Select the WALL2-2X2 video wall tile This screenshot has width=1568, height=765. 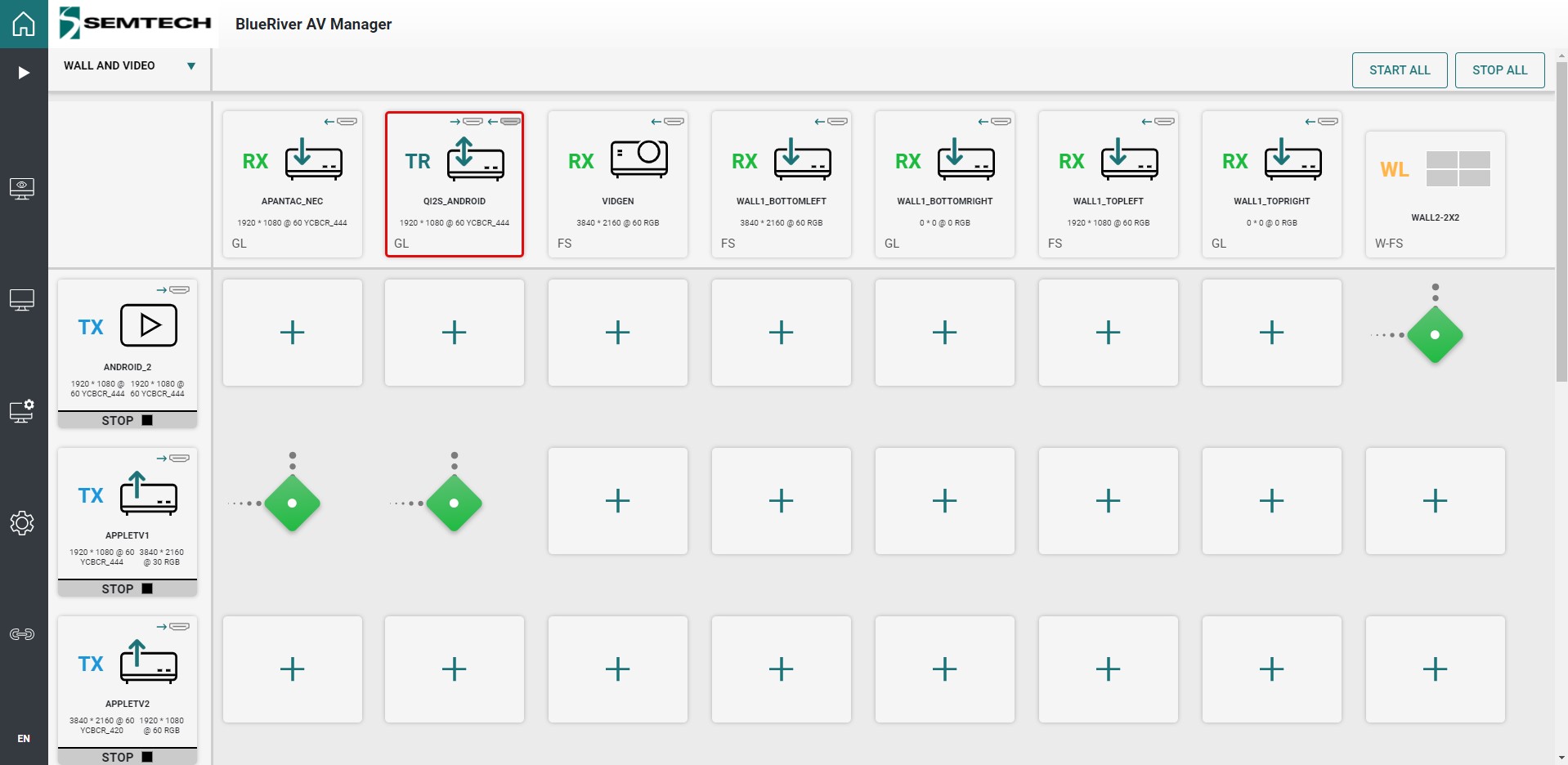coord(1435,195)
